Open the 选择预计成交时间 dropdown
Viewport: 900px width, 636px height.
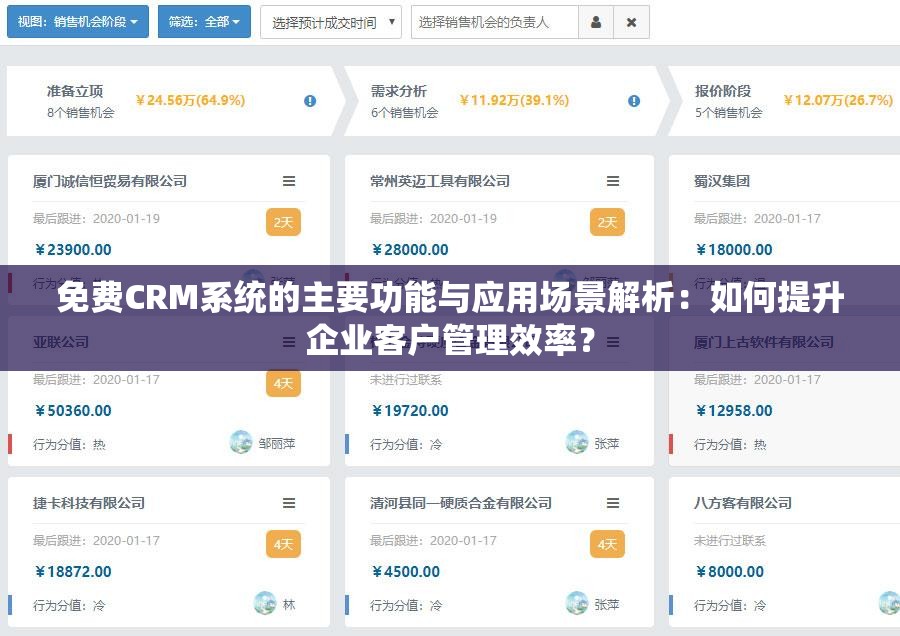[330, 22]
